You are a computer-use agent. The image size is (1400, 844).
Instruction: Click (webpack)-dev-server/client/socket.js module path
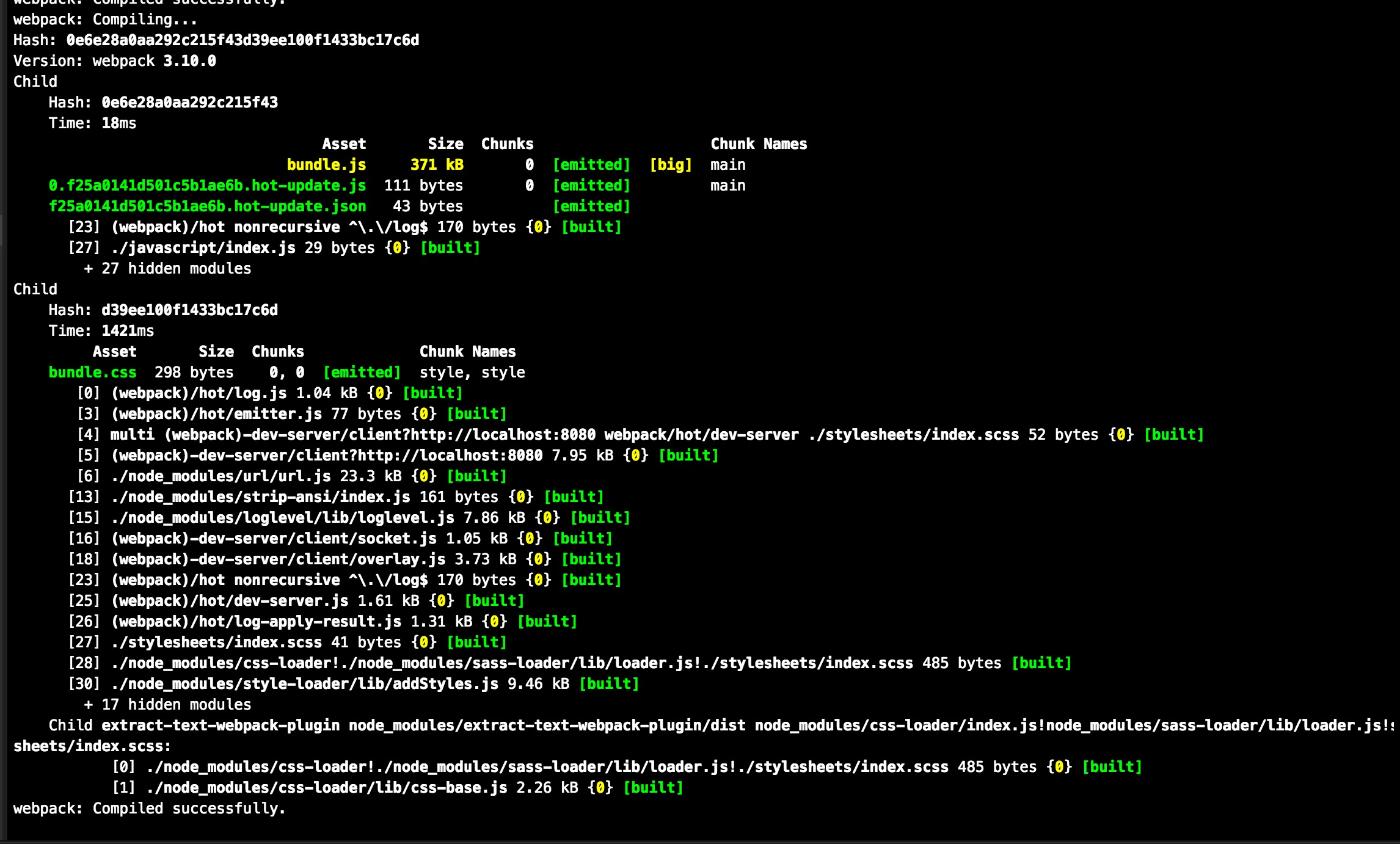click(x=274, y=539)
